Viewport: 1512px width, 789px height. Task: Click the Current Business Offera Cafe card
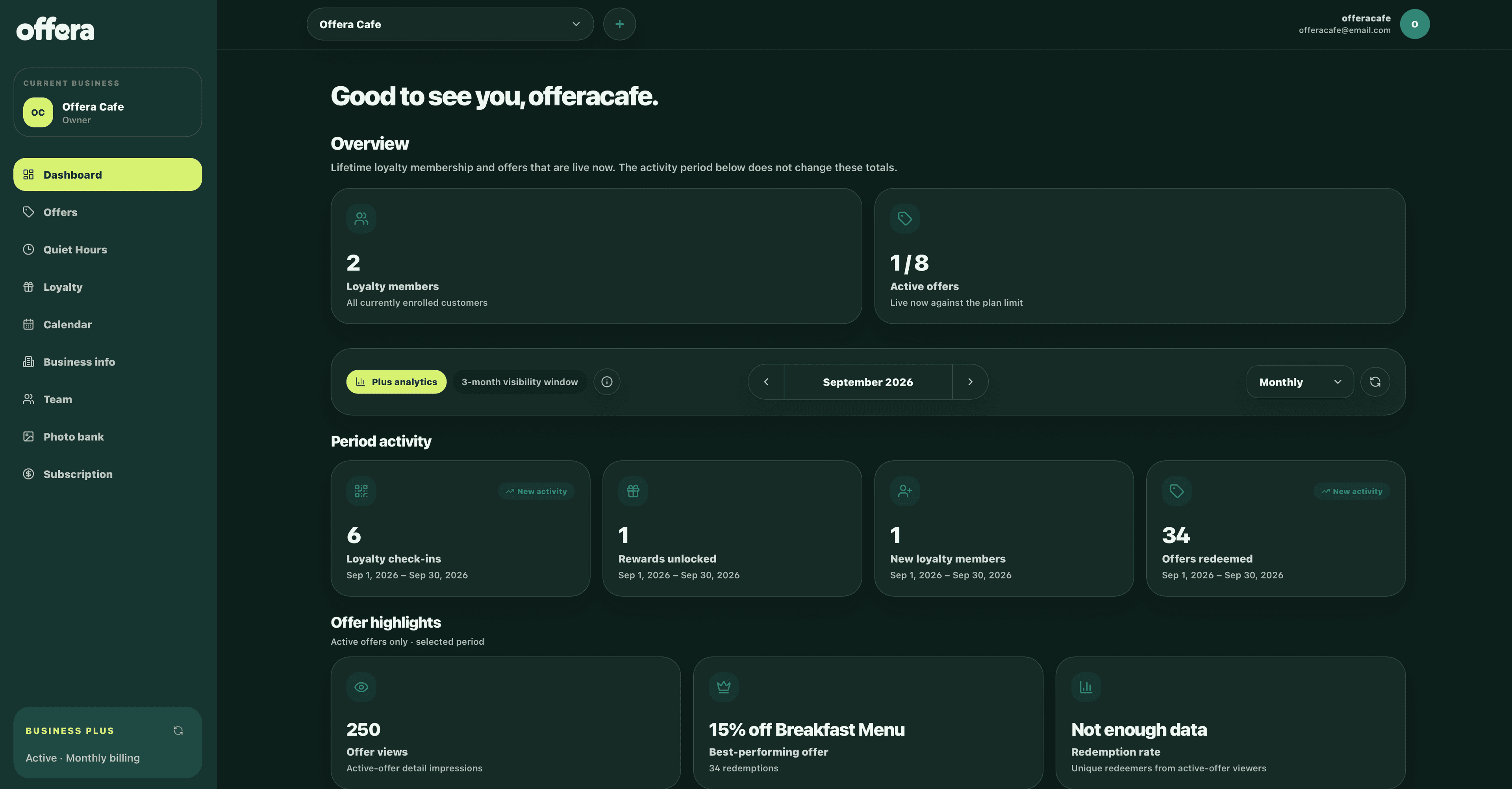[107, 102]
